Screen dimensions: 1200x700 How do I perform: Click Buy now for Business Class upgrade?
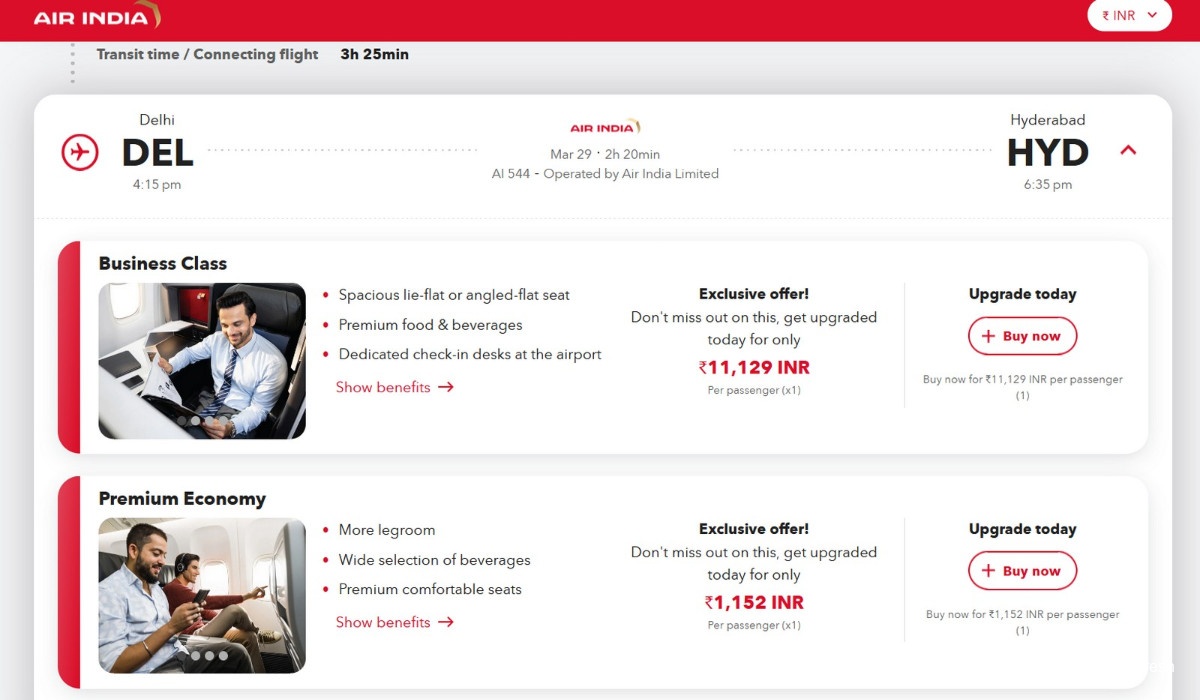coord(1022,336)
